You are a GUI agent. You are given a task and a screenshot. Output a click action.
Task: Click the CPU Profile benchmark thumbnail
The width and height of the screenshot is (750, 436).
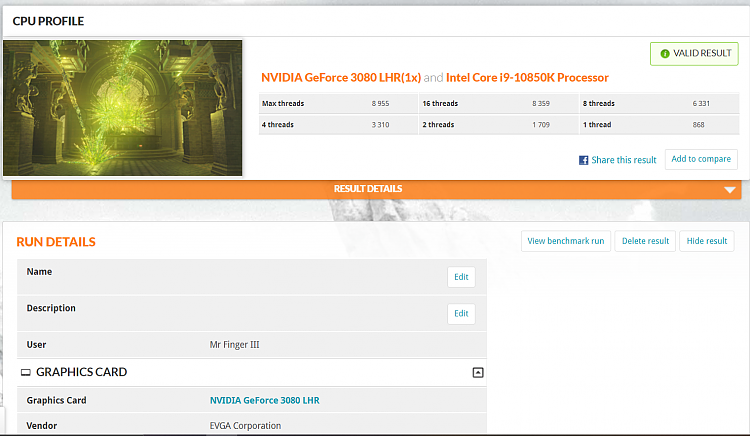(x=122, y=108)
